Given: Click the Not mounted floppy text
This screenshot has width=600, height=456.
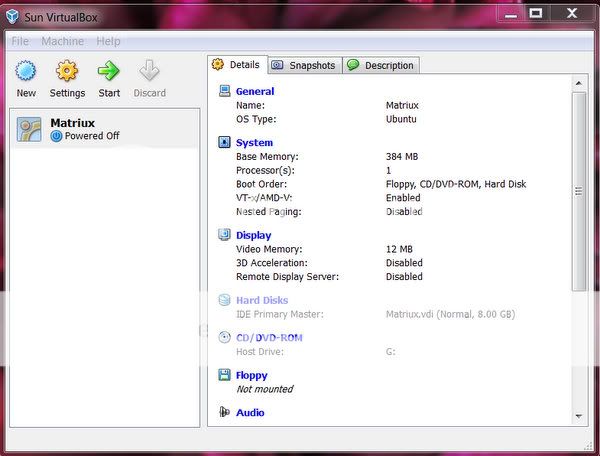Looking at the screenshot, I should coord(265,389).
